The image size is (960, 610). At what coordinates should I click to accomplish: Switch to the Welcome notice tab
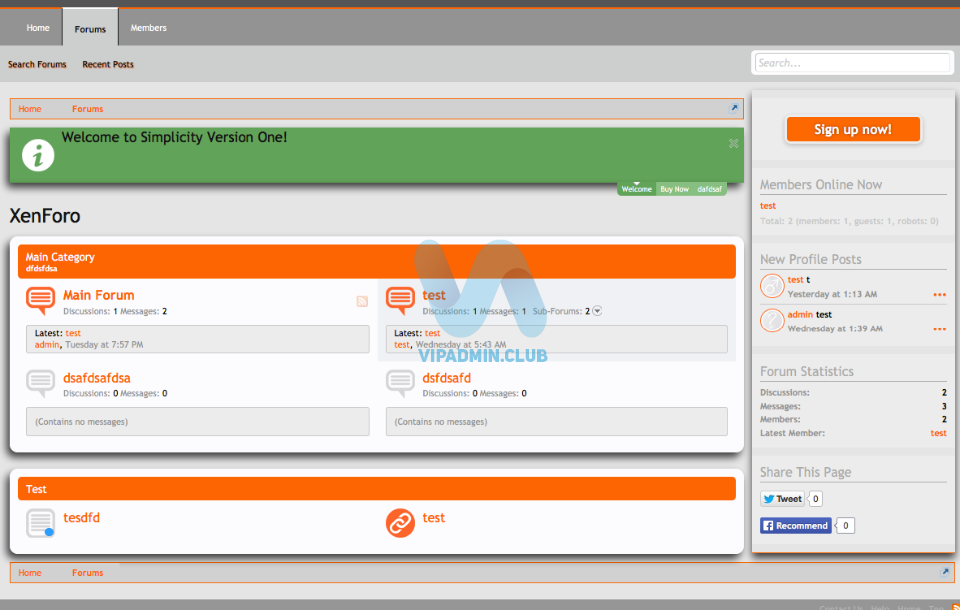pyautogui.click(x=637, y=189)
